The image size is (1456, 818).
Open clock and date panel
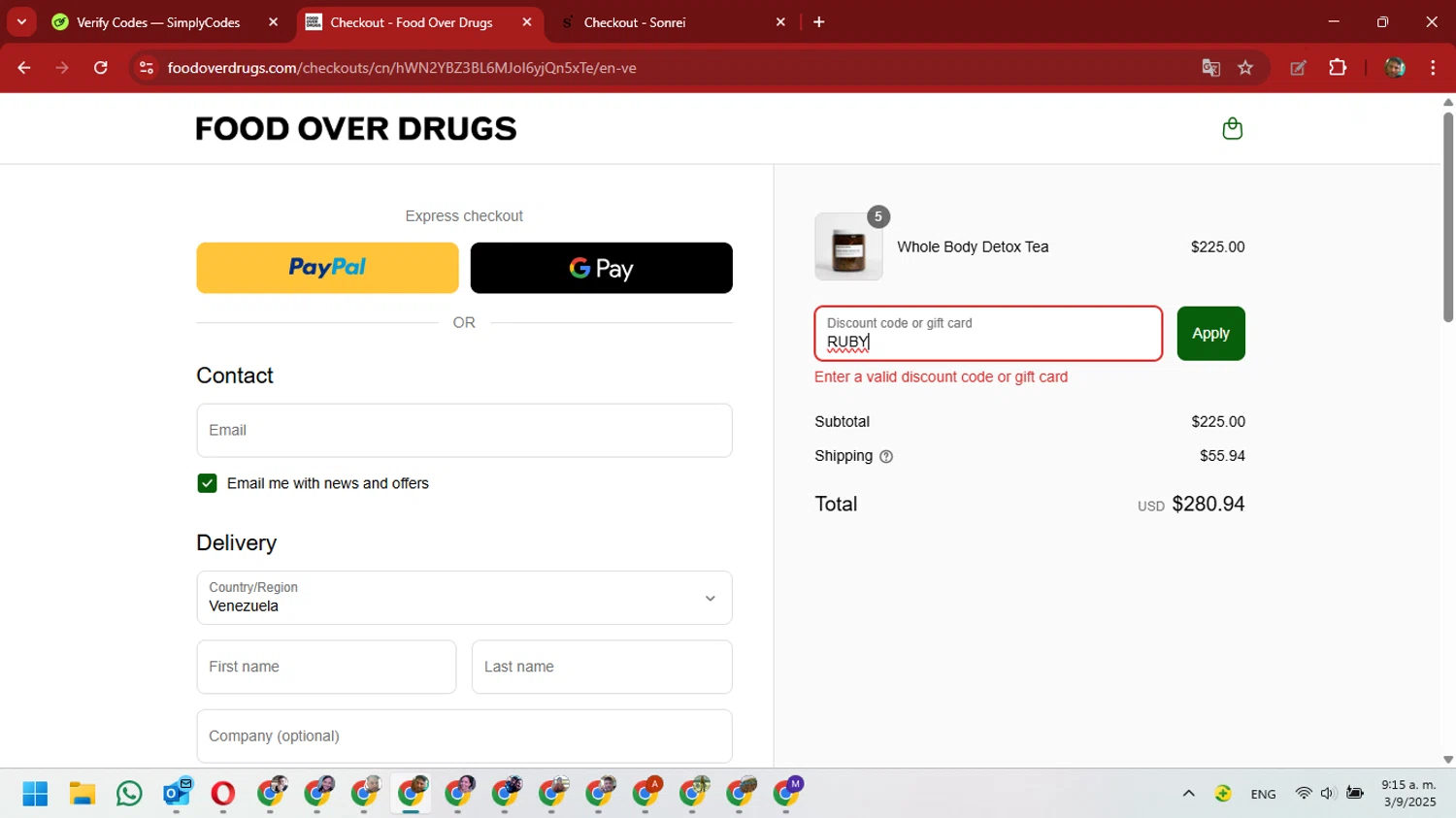click(1408, 794)
